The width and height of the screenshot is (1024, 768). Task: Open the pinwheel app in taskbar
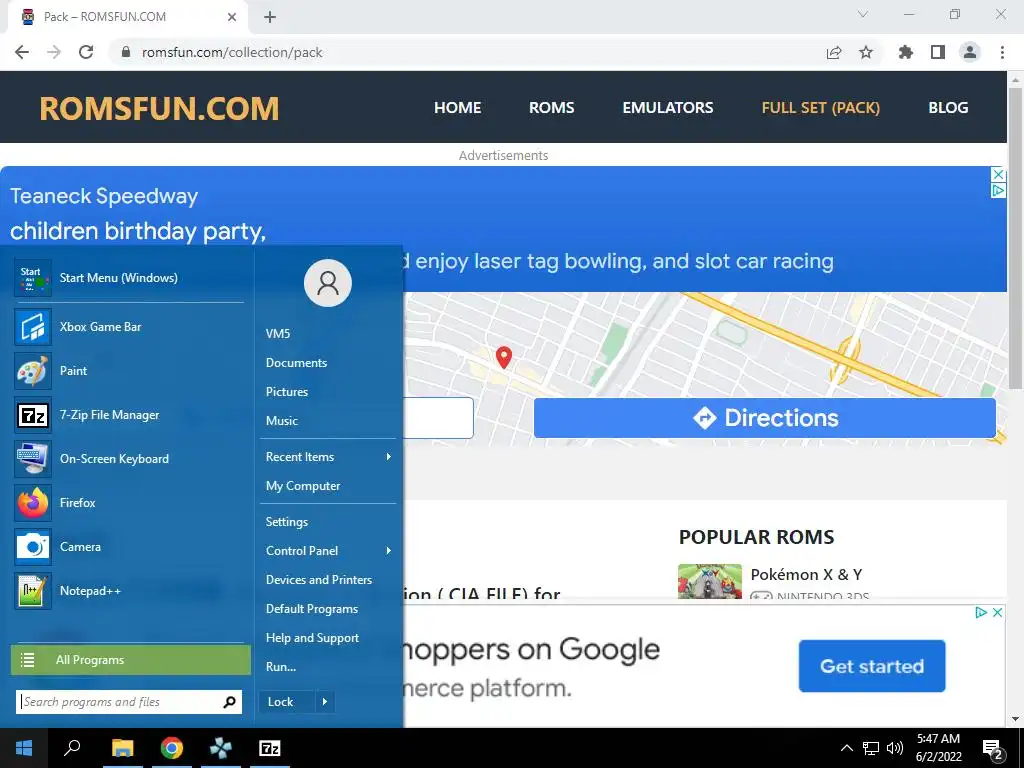(221, 748)
